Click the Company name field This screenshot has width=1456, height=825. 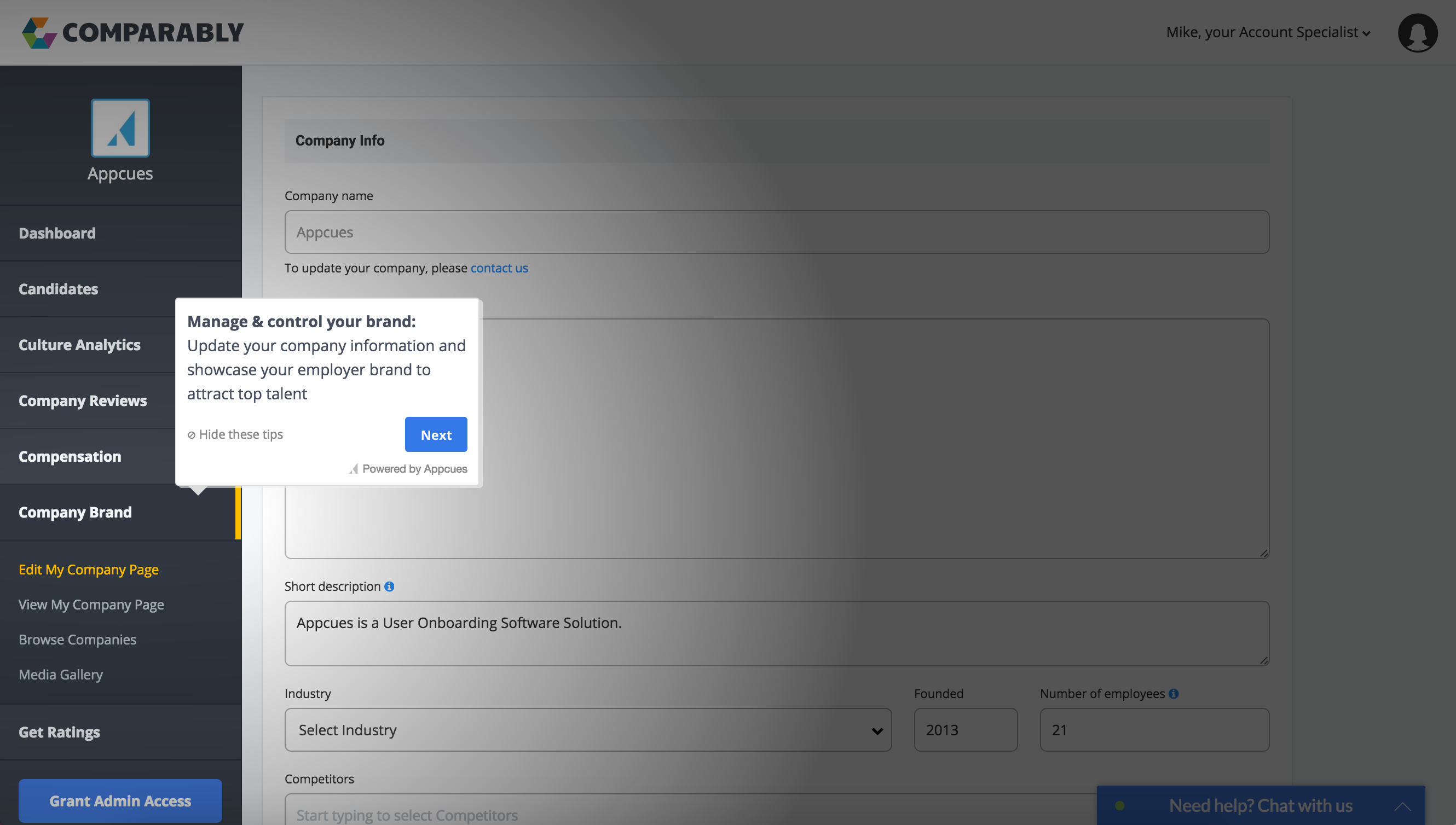[x=777, y=233]
